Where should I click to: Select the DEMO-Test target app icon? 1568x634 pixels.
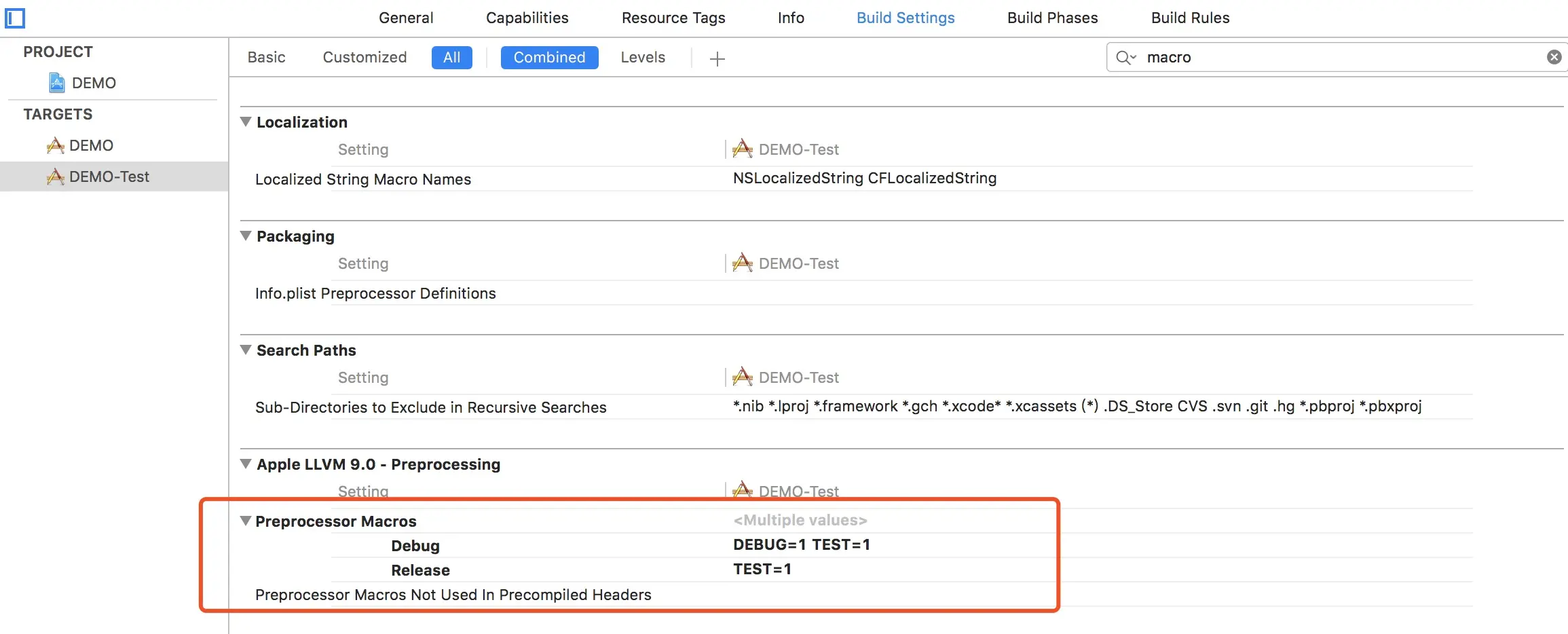[x=55, y=176]
